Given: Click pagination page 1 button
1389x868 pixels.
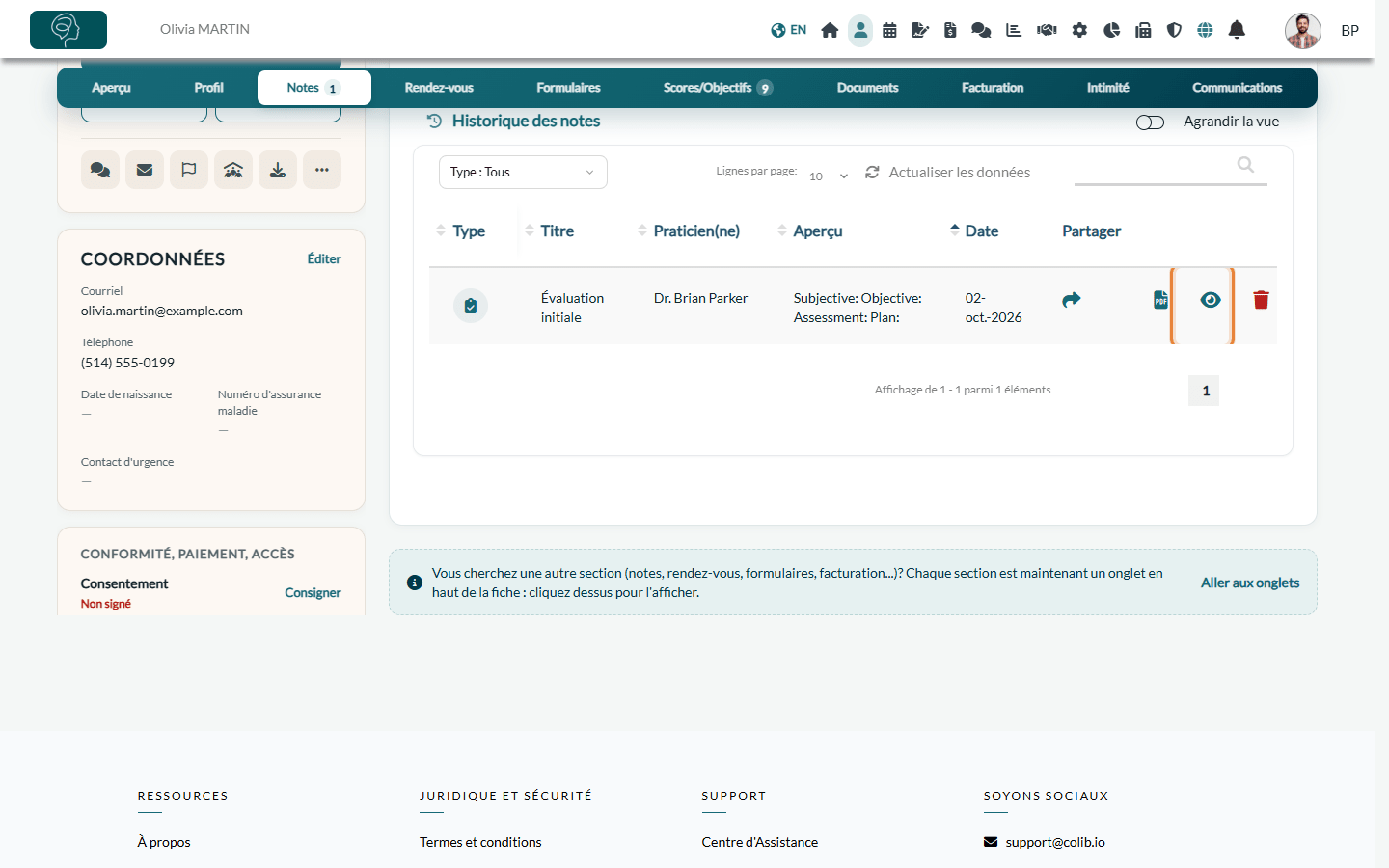Looking at the screenshot, I should click(x=1204, y=391).
